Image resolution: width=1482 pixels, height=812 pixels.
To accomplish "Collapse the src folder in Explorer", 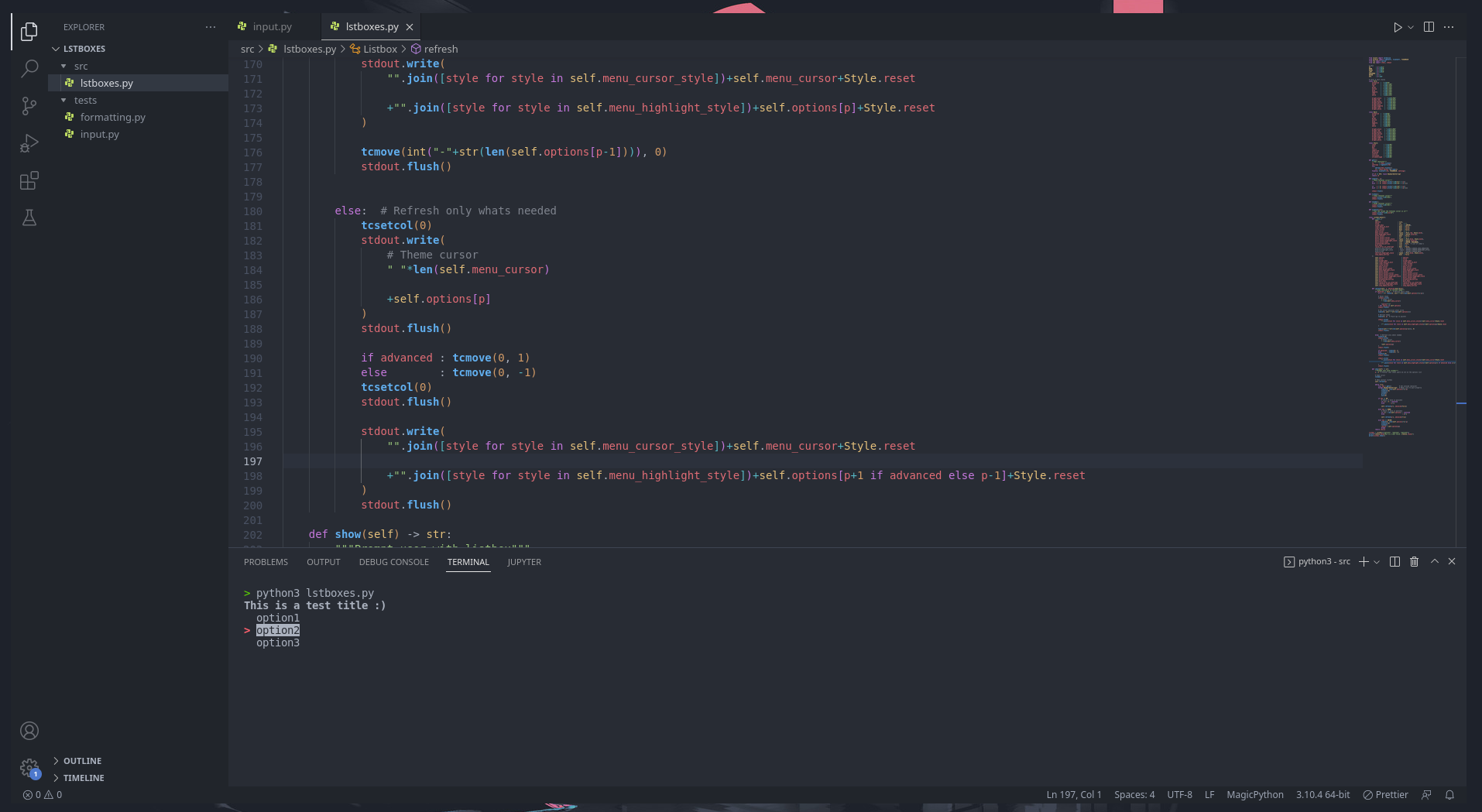I will click(81, 67).
